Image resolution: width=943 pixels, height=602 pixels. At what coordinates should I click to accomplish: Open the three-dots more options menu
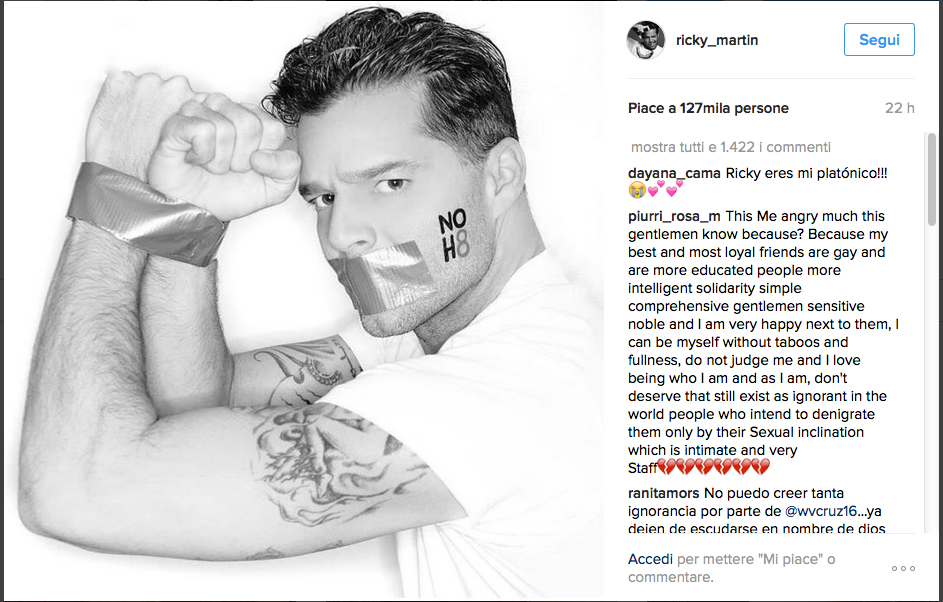point(903,568)
